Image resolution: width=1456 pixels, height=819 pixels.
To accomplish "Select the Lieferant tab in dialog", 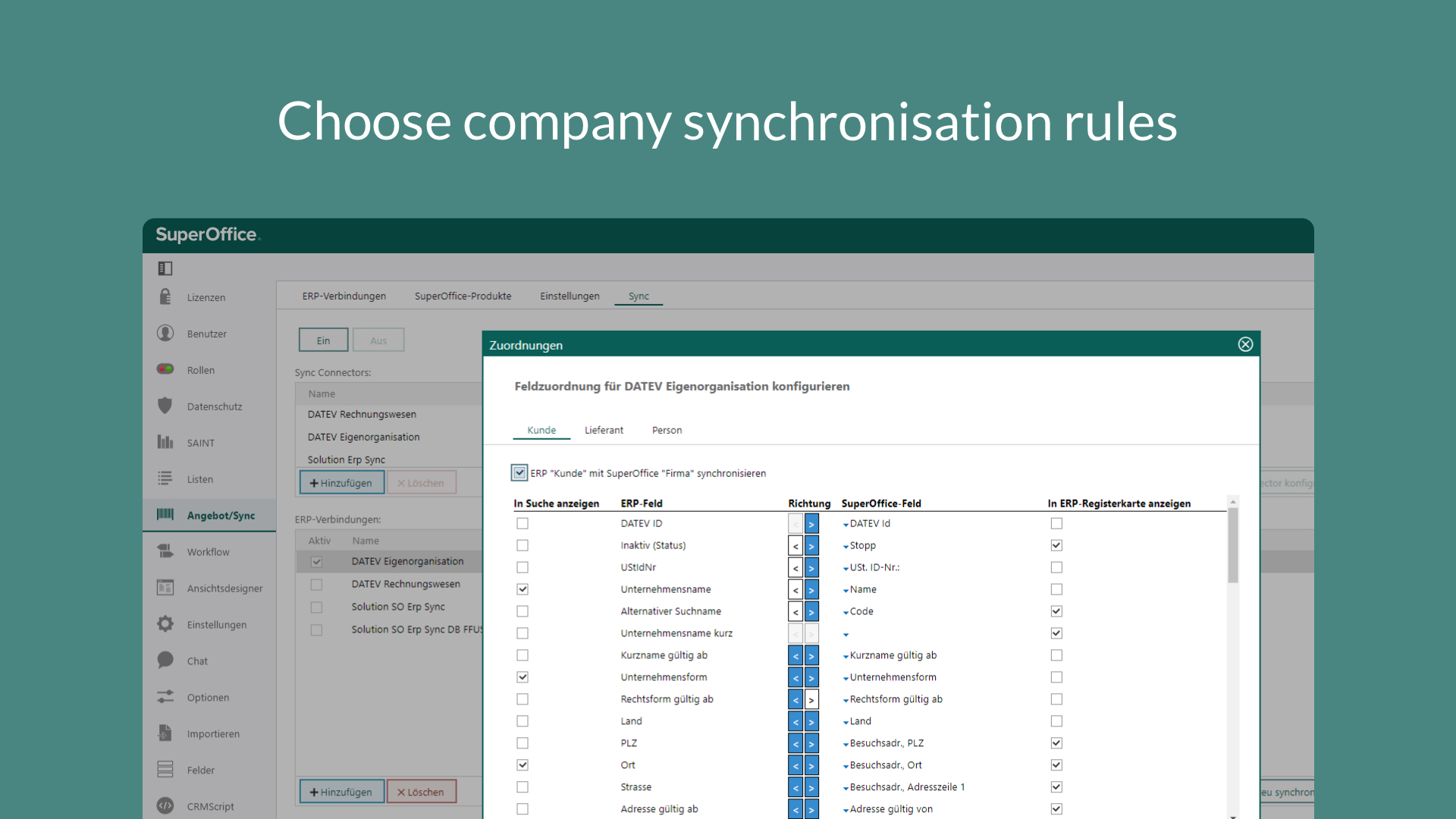I will pos(604,431).
